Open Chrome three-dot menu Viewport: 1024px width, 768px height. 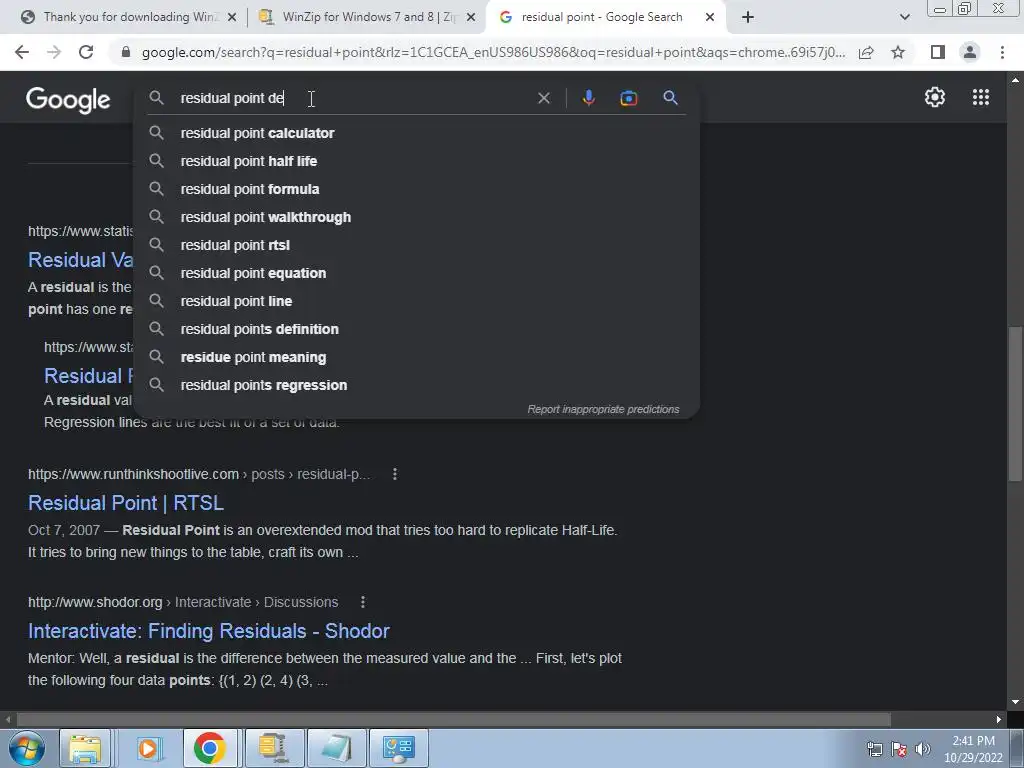1002,52
